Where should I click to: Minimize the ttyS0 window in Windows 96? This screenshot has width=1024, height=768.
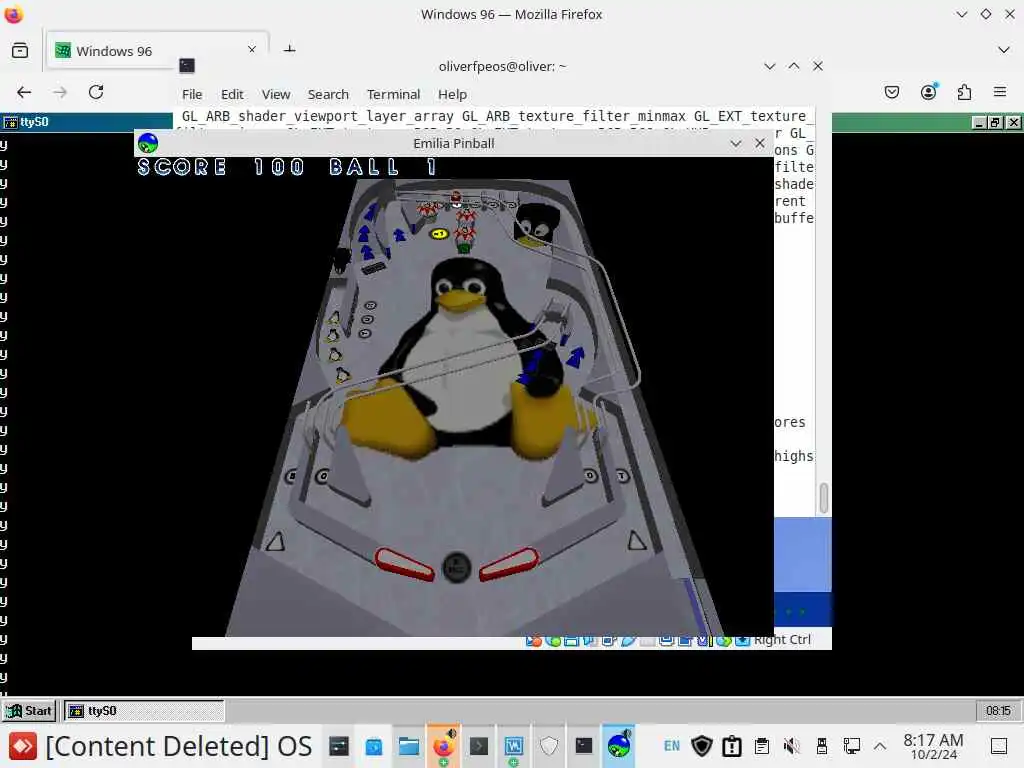point(979,122)
